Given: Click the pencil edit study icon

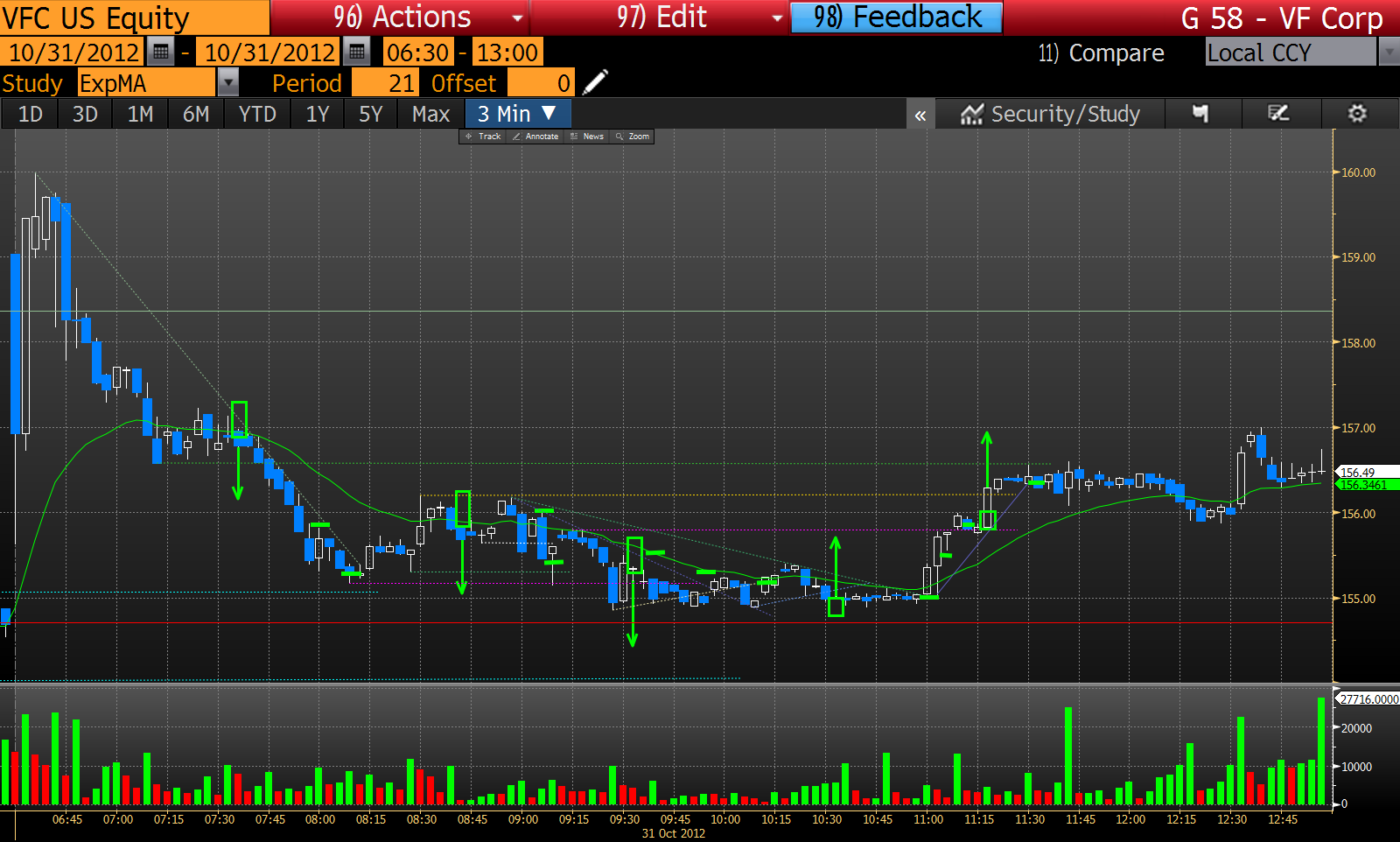Looking at the screenshot, I should pos(595,83).
